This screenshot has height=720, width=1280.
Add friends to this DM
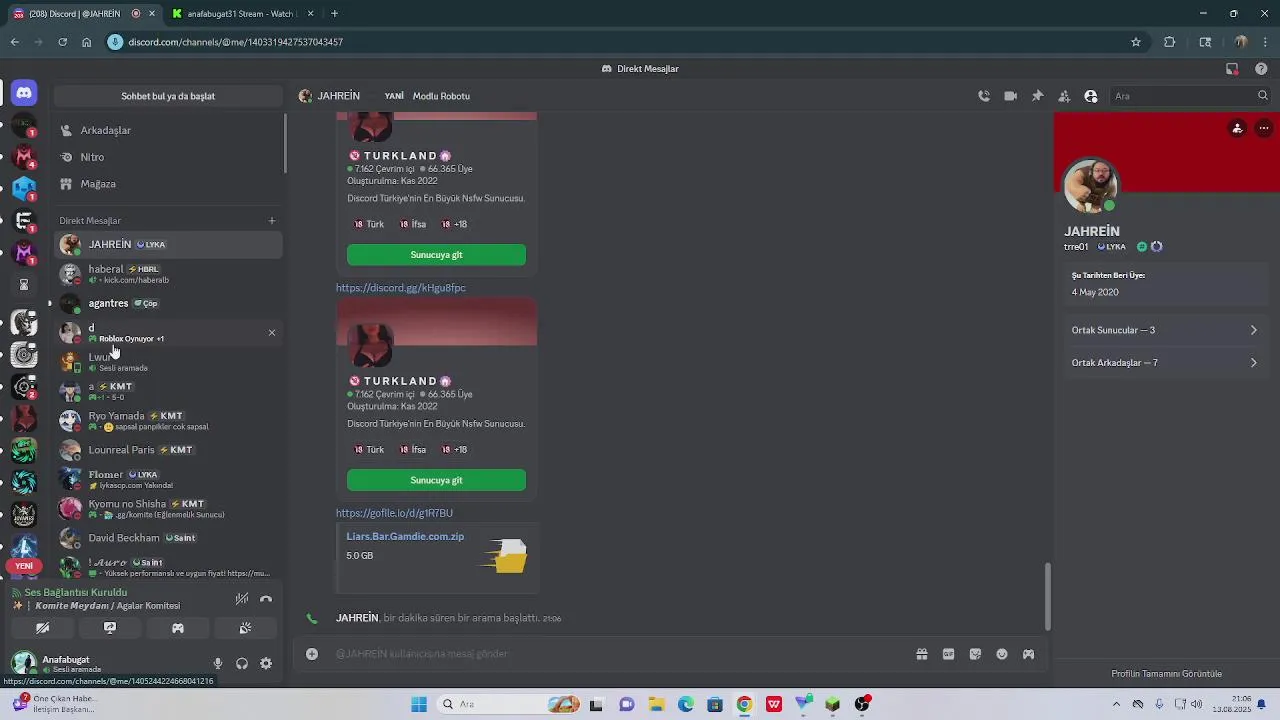coord(1064,96)
